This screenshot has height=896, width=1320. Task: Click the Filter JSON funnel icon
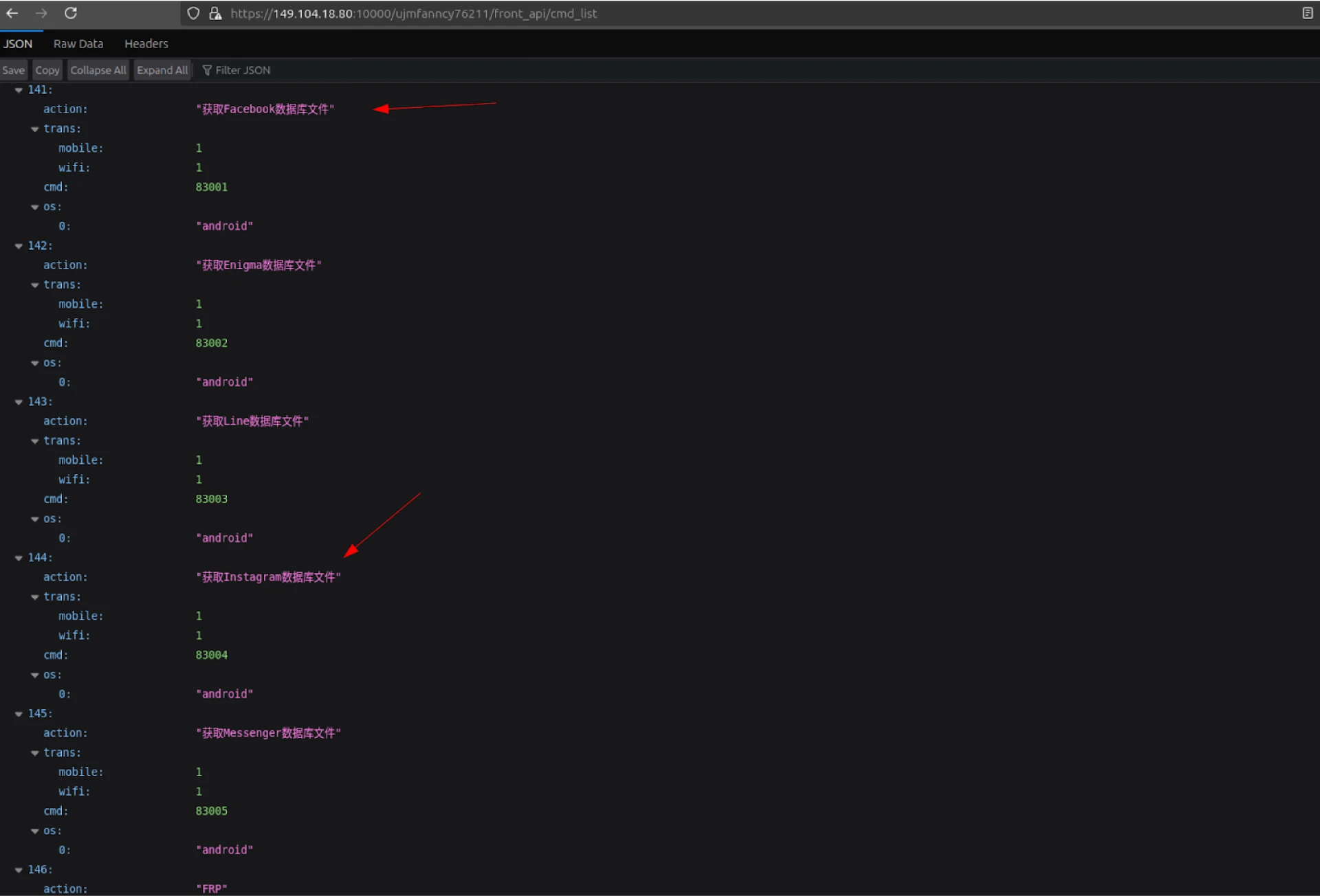click(x=207, y=70)
